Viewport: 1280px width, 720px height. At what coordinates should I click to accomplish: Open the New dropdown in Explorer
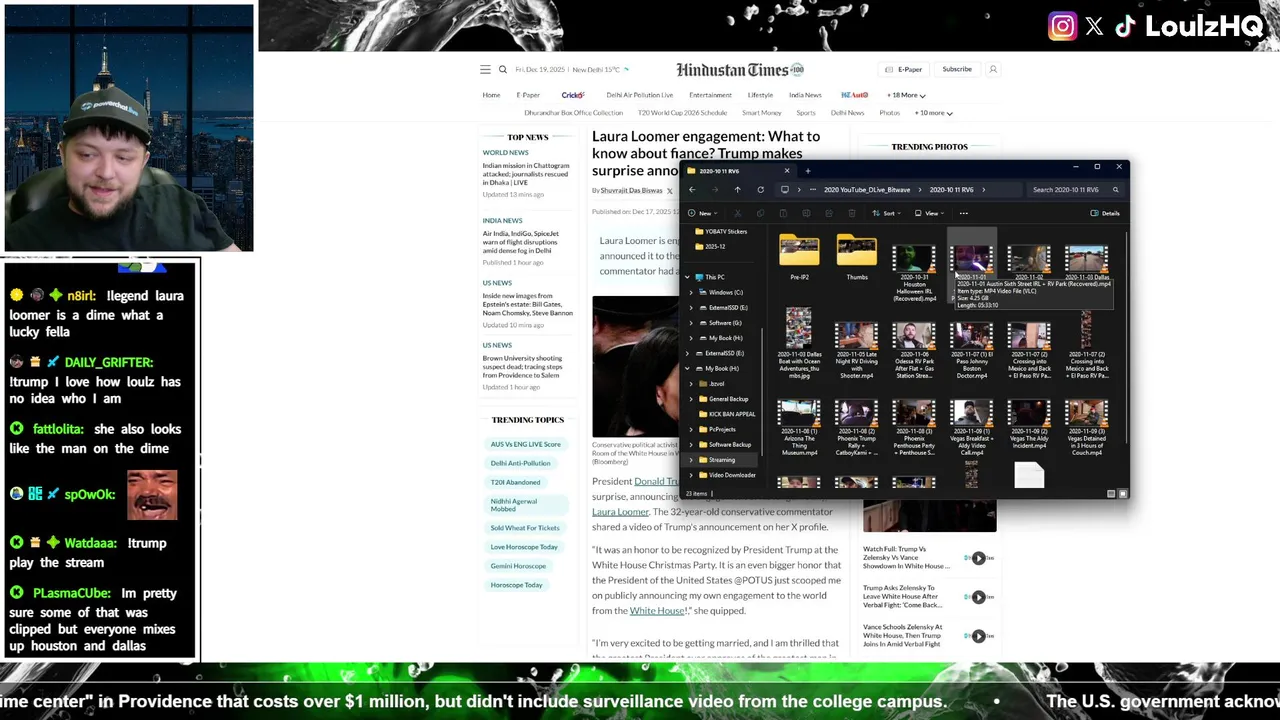(701, 213)
